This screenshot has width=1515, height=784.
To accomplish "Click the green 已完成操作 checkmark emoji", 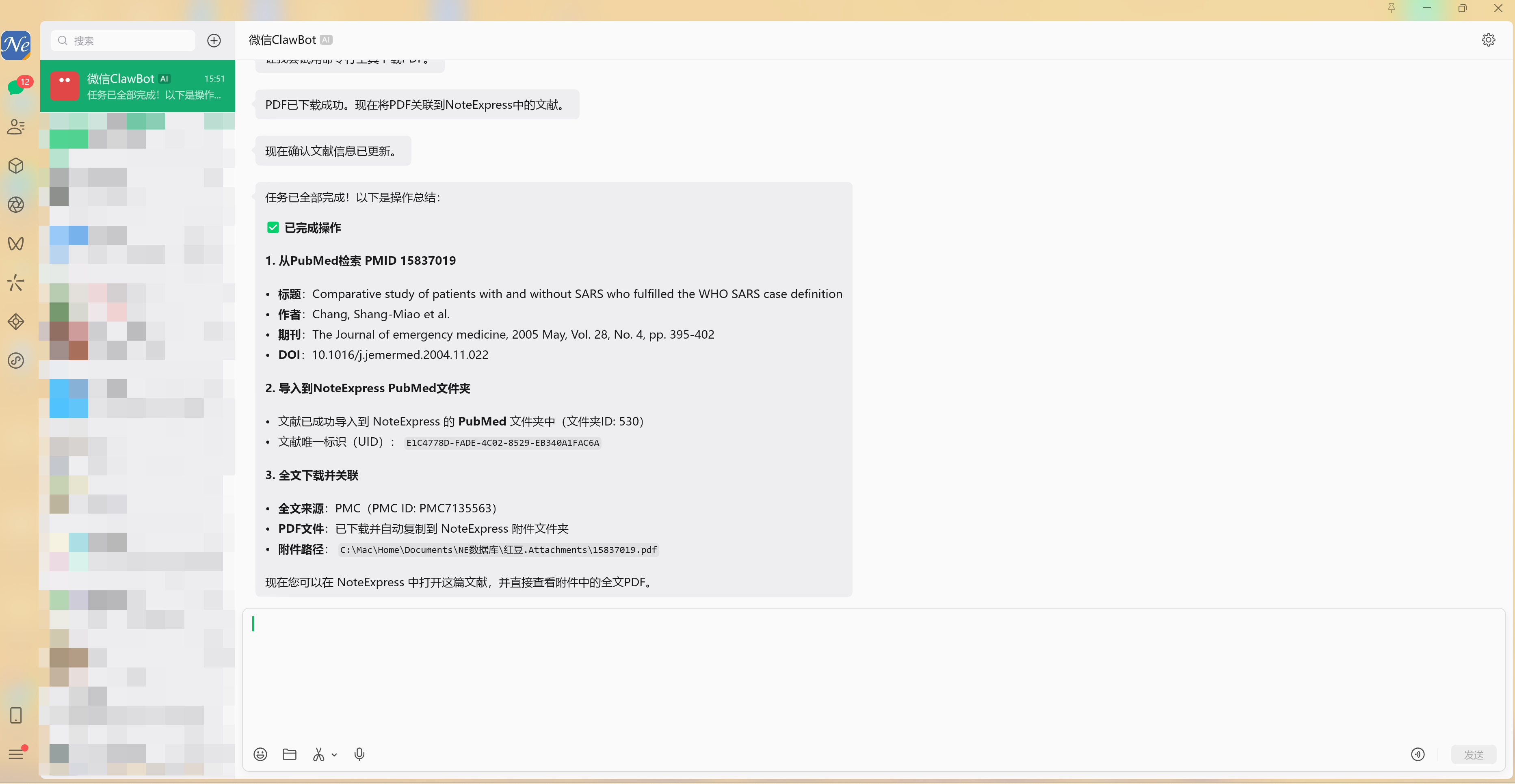I will (x=273, y=227).
